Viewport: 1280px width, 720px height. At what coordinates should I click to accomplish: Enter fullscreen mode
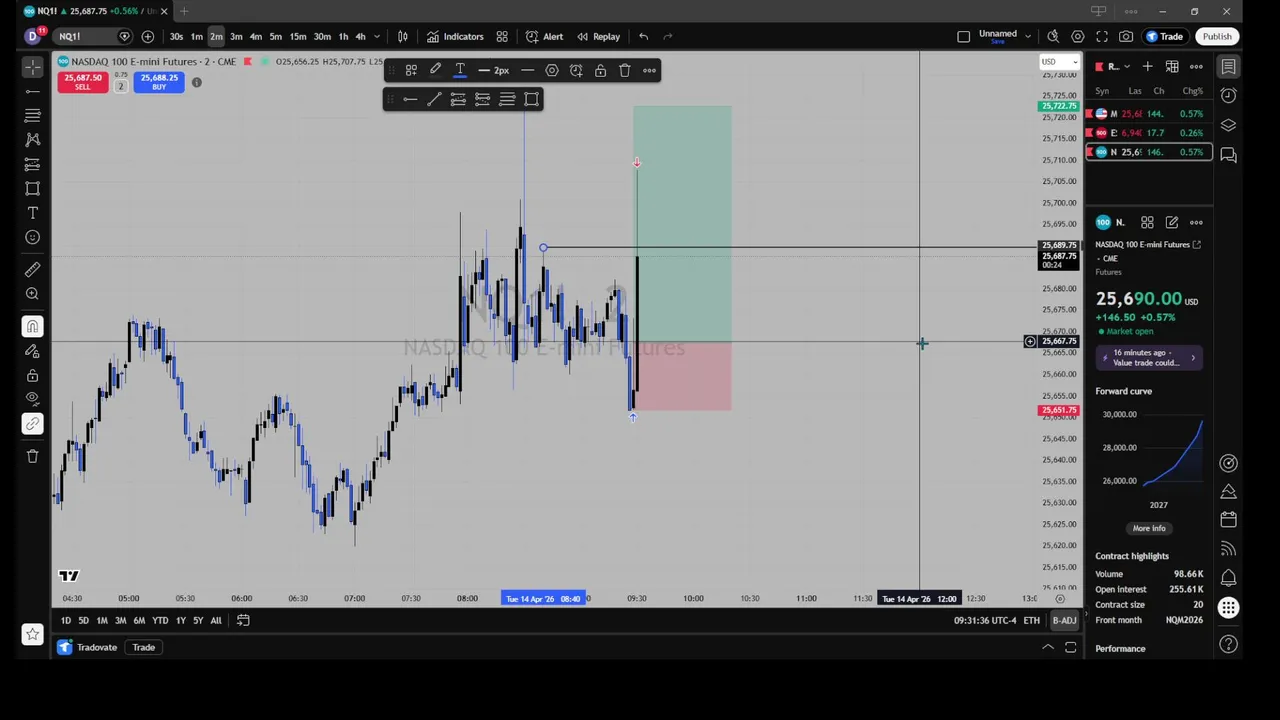(x=1102, y=37)
